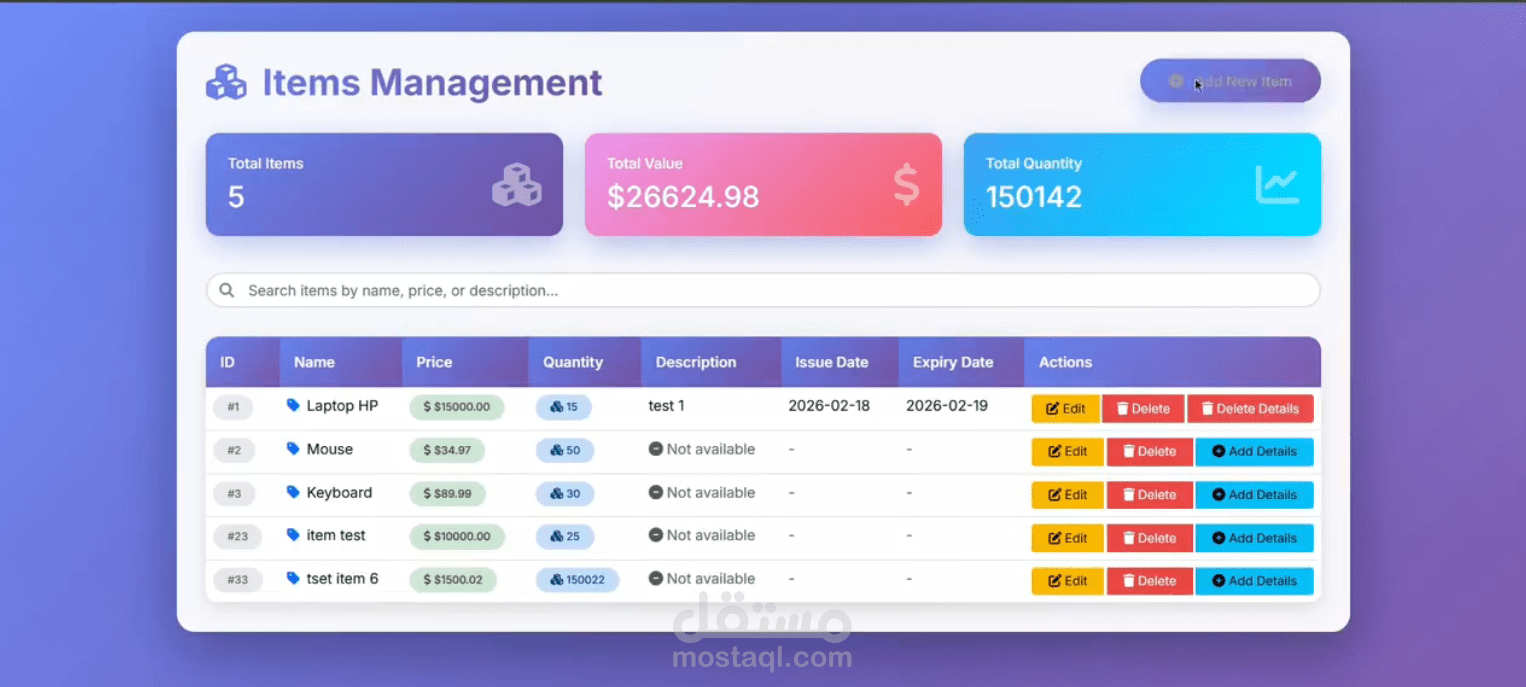This screenshot has height=687, width=1526.
Task: Click the trash icon on Mouse's Delete button
Action: click(x=1130, y=451)
